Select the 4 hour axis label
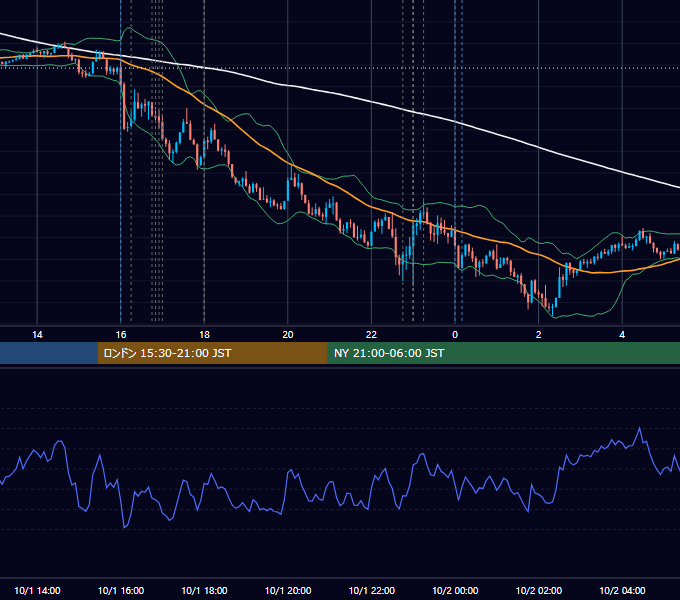This screenshot has width=680, height=600. click(x=622, y=335)
